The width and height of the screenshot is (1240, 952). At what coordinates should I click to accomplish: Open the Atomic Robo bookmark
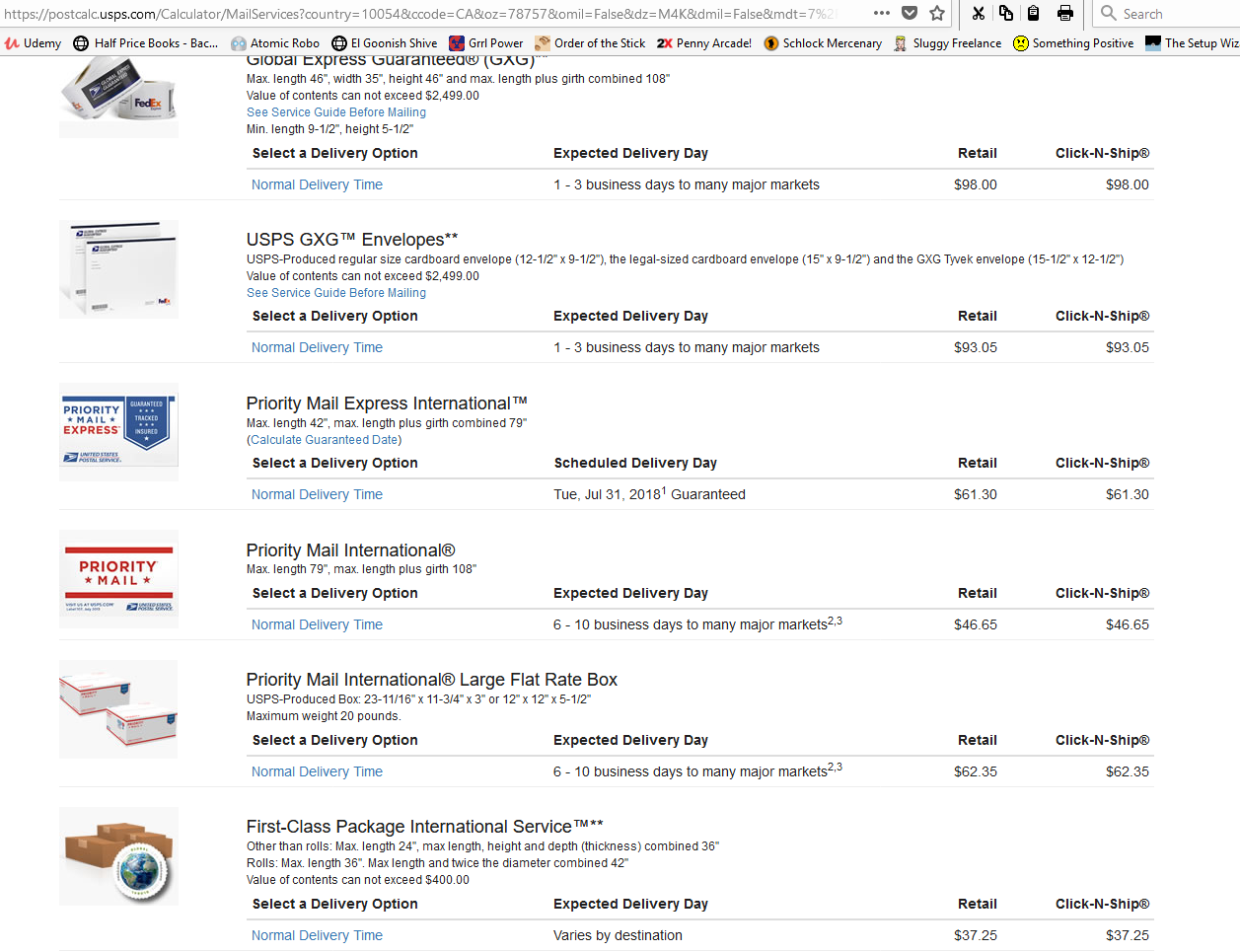pyautogui.click(x=275, y=43)
